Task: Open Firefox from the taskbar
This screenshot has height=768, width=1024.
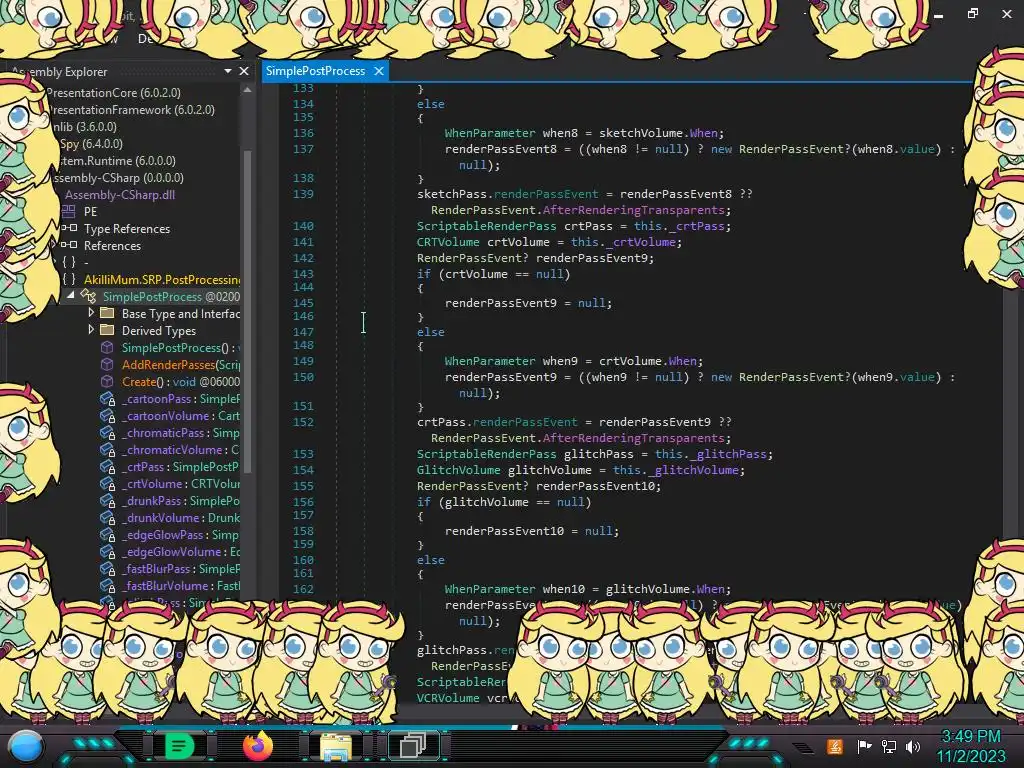Action: coord(258,746)
